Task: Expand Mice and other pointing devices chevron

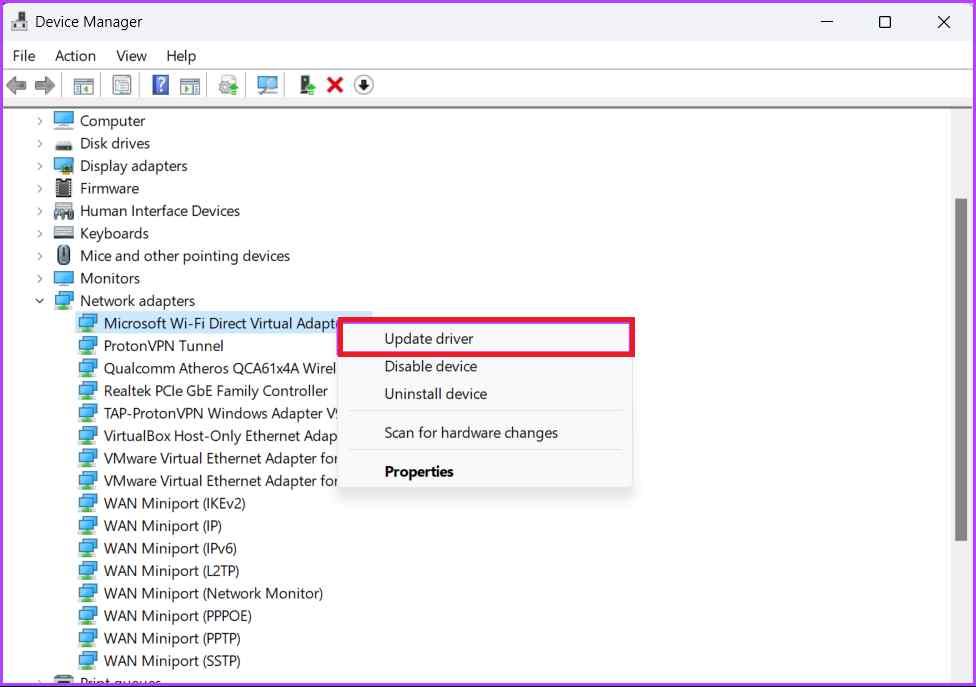Action: pyautogui.click(x=40, y=256)
